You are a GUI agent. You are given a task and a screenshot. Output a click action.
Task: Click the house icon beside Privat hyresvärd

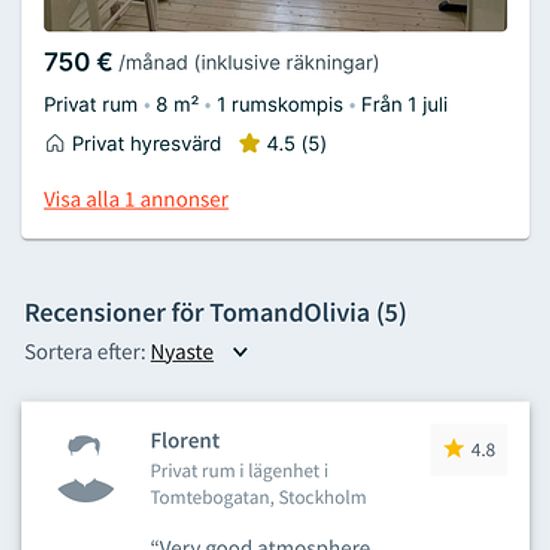tap(55, 144)
